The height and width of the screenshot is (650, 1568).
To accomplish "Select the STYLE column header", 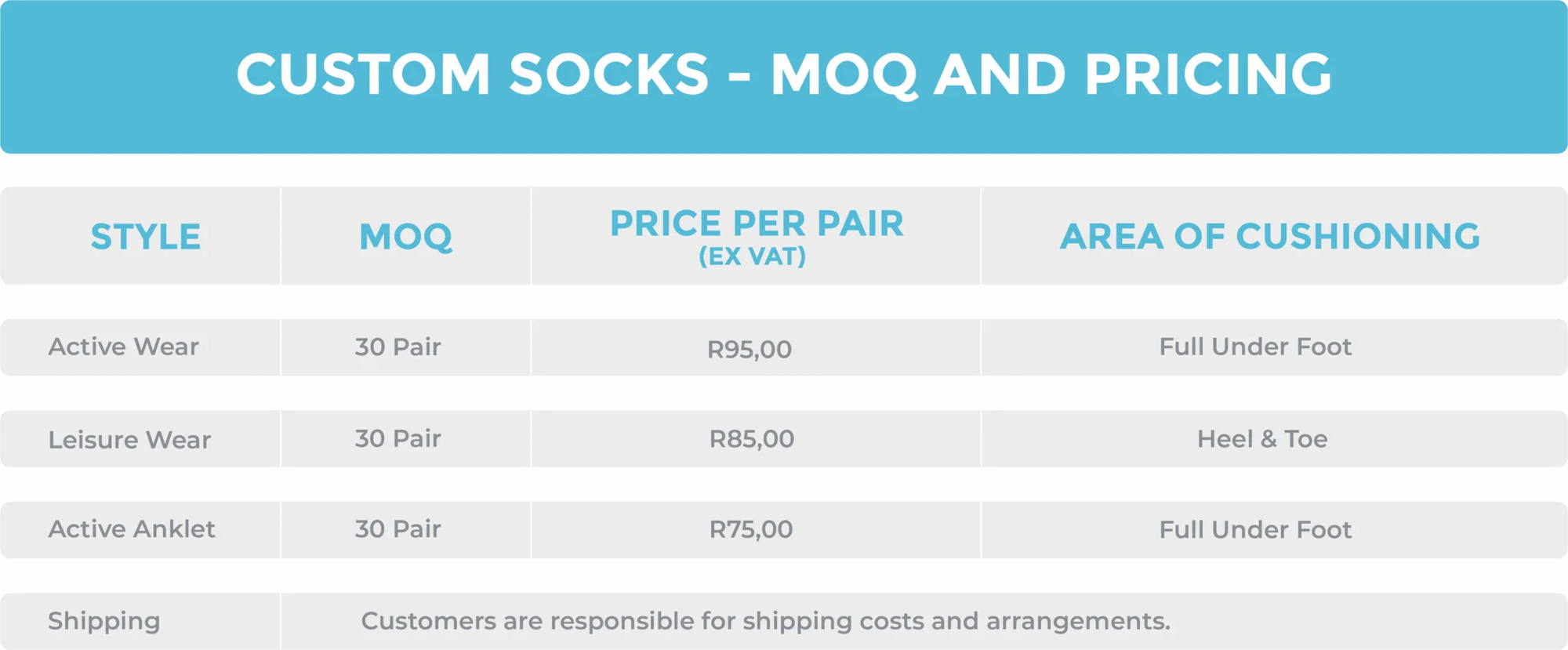I will point(146,237).
